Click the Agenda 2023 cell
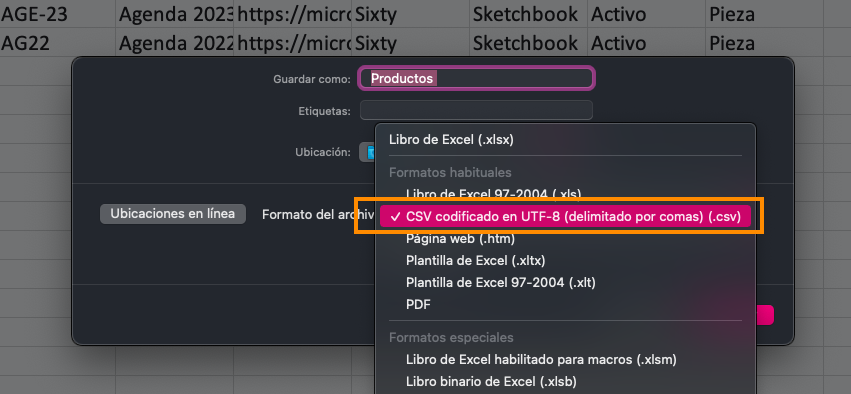The width and height of the screenshot is (851, 394). (x=175, y=14)
